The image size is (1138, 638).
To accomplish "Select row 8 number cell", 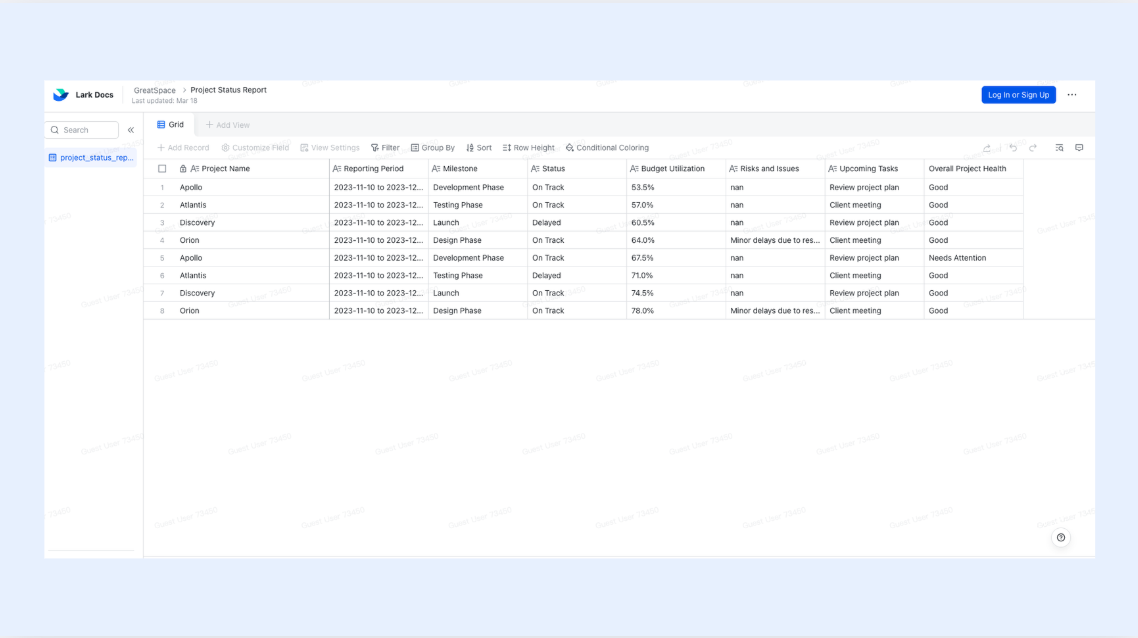I will pyautogui.click(x=162, y=311).
